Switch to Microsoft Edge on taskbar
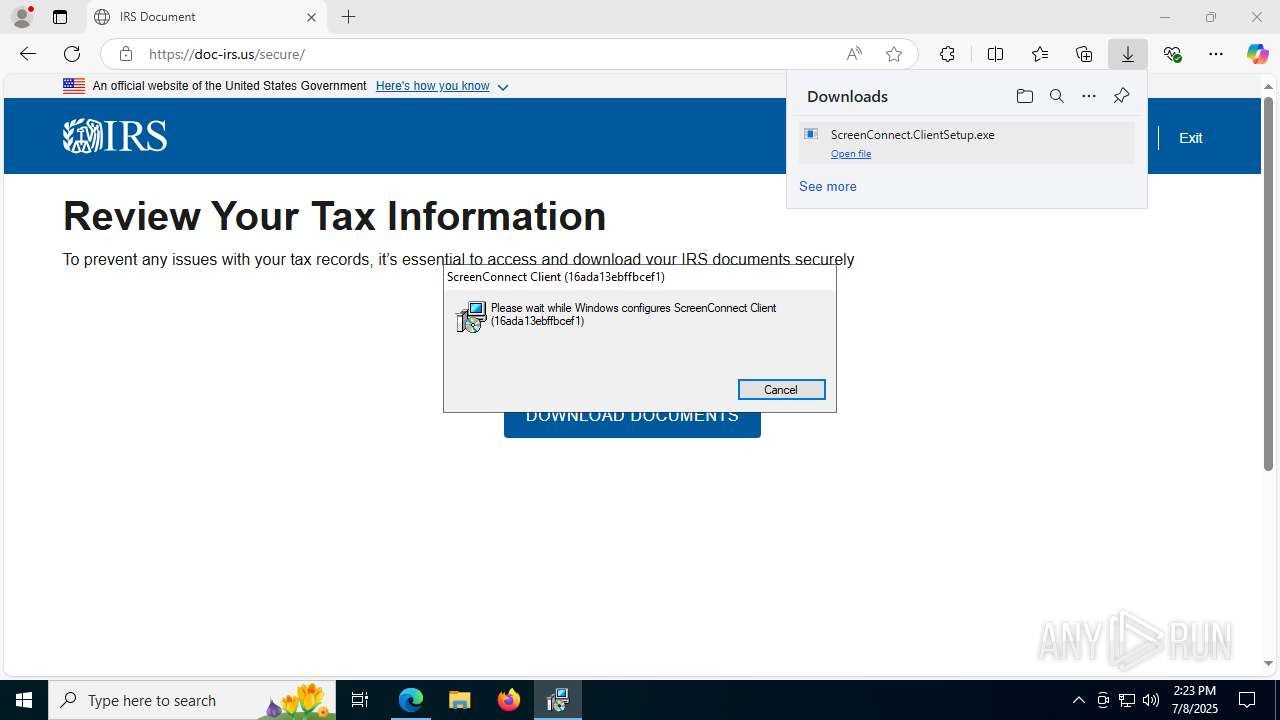Viewport: 1280px width, 720px height. (411, 700)
